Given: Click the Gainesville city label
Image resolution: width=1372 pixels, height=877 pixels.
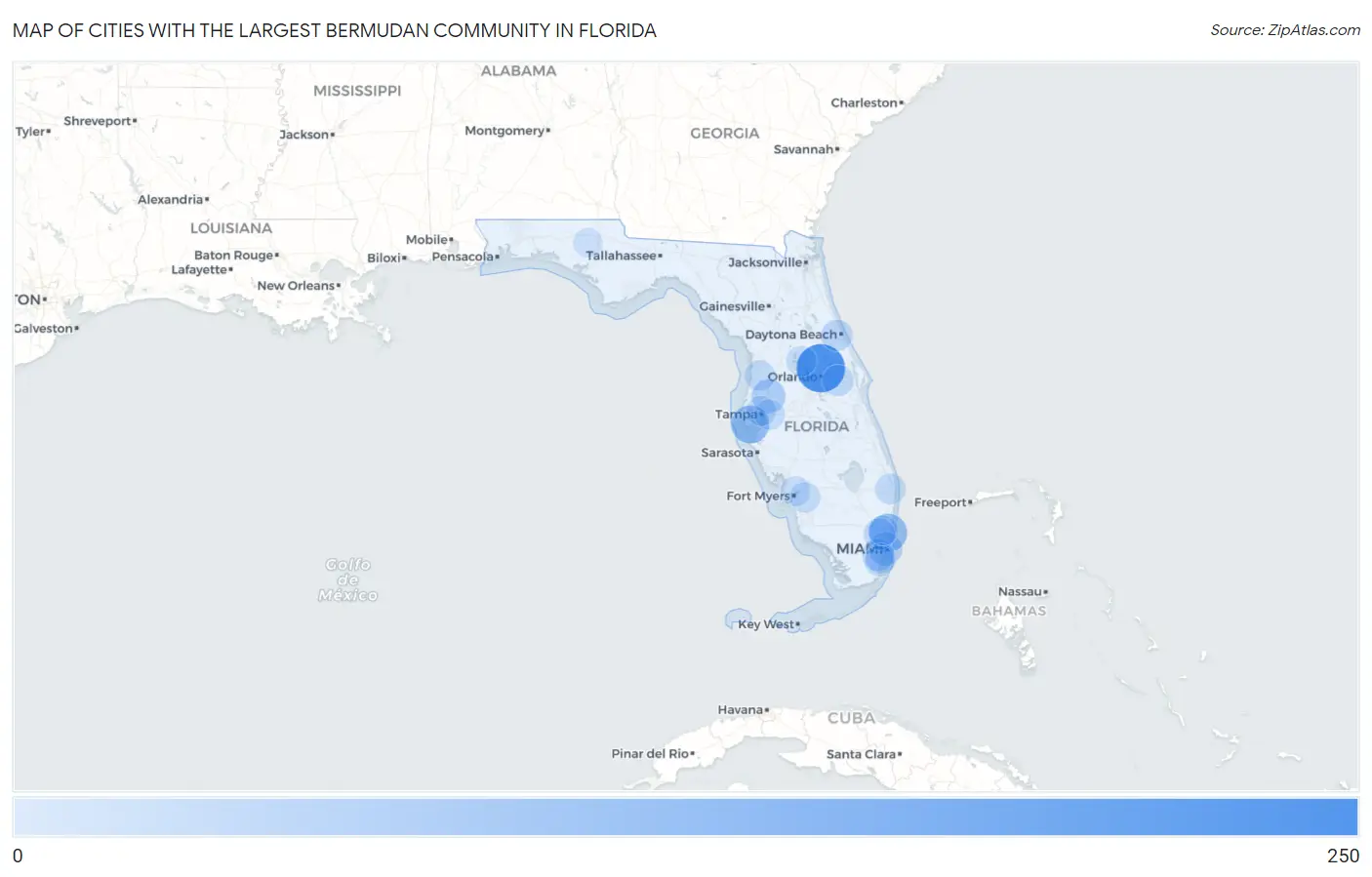Looking at the screenshot, I should pyautogui.click(x=732, y=306).
